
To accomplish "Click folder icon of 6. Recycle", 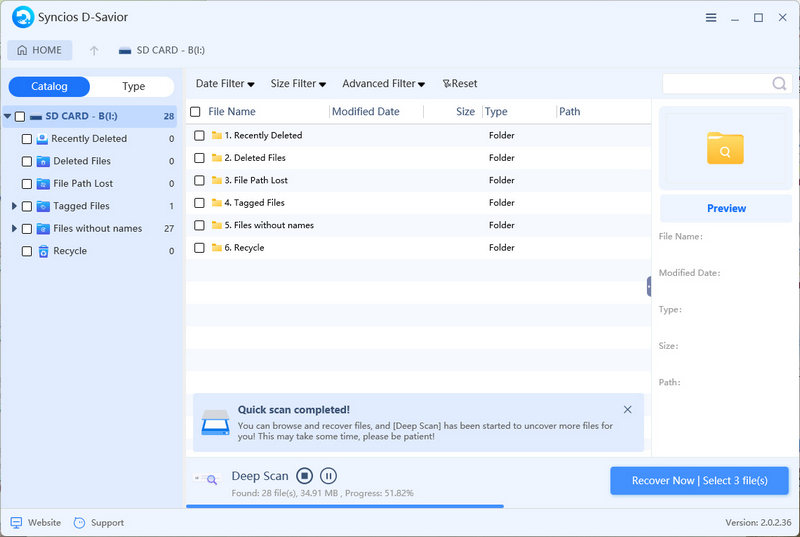I will click(x=217, y=247).
